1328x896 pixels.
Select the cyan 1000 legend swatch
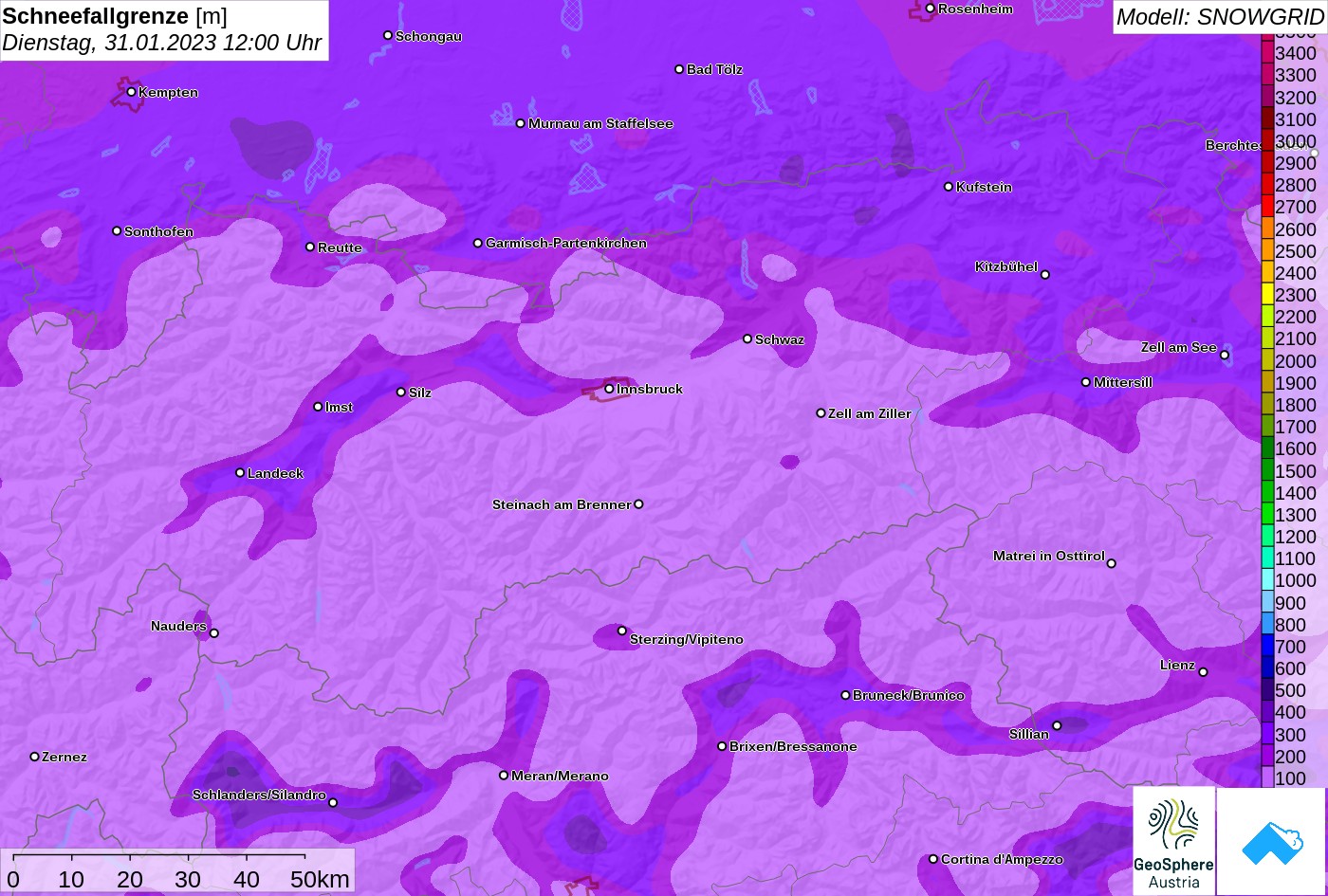coord(1267,580)
